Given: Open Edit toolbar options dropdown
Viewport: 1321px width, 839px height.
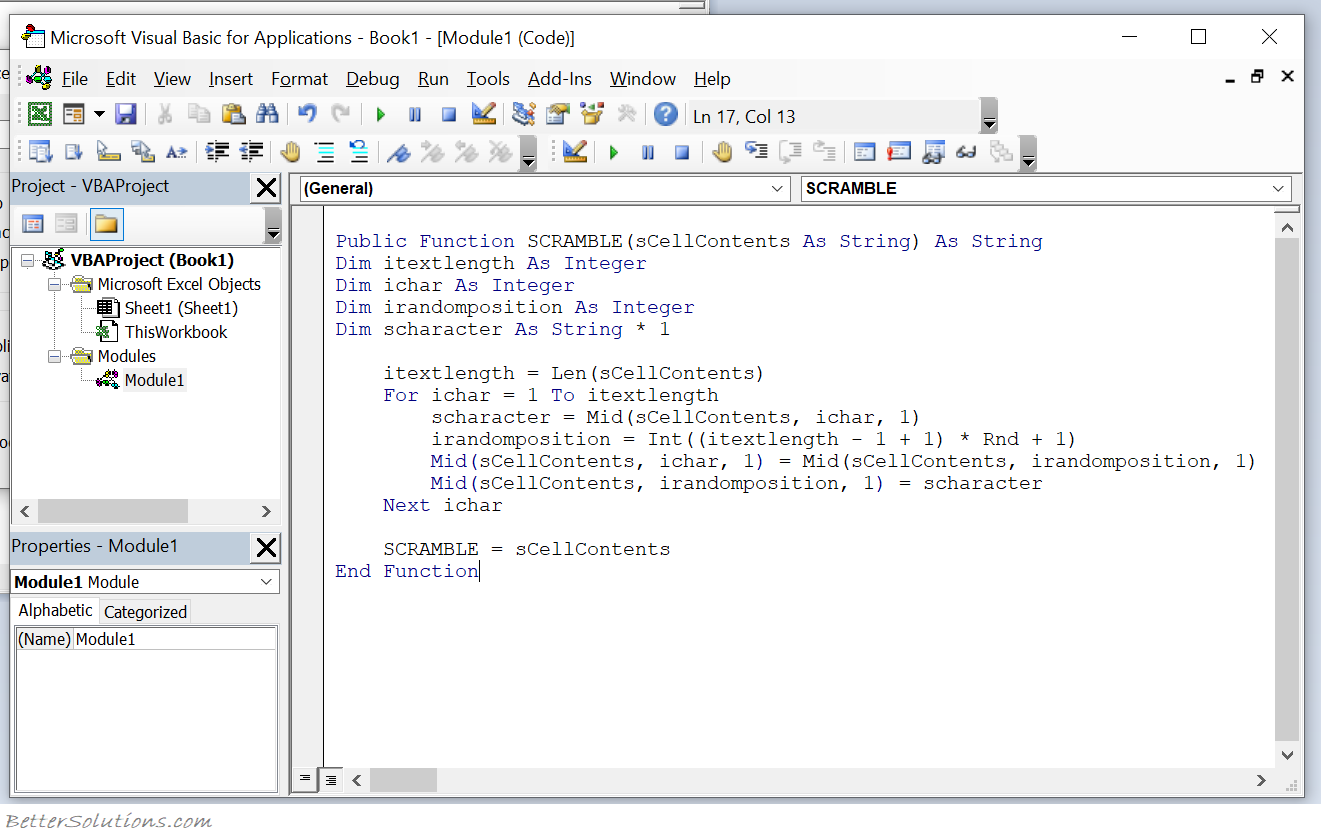Looking at the screenshot, I should (529, 153).
